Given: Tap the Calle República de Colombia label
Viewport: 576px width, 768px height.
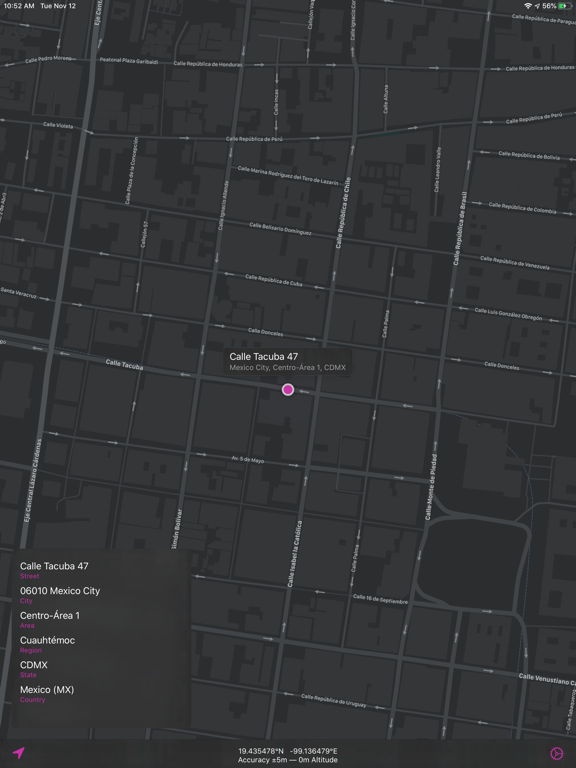Looking at the screenshot, I should 522,208.
